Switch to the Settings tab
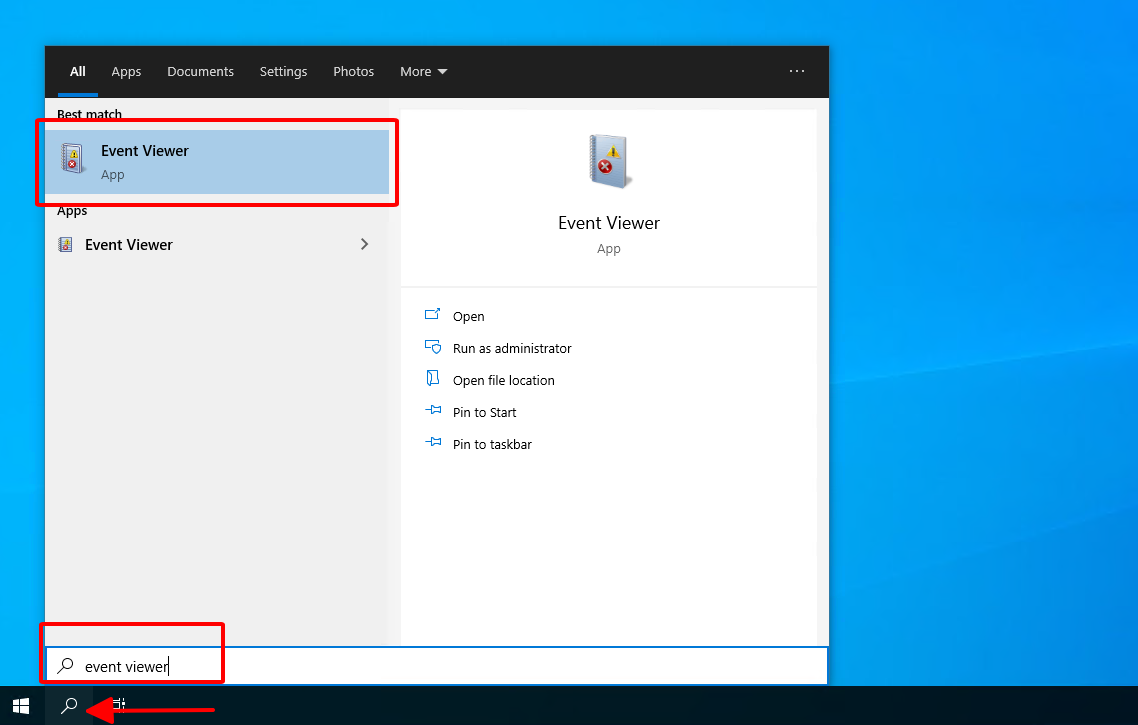 (283, 71)
